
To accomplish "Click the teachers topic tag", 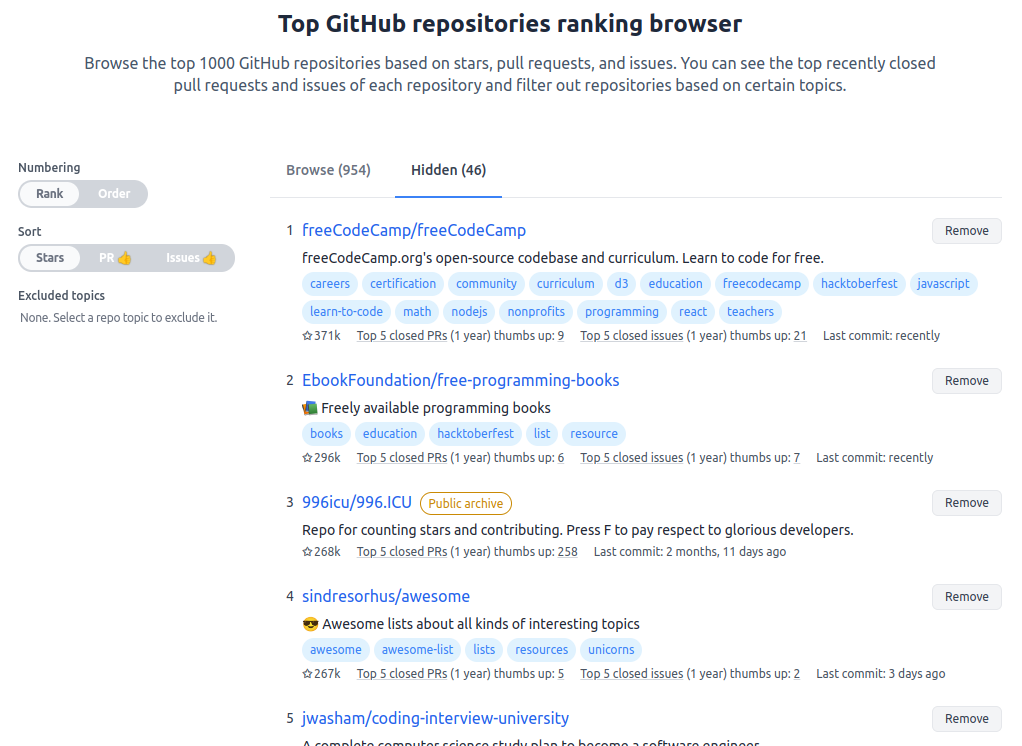I will [x=750, y=311].
